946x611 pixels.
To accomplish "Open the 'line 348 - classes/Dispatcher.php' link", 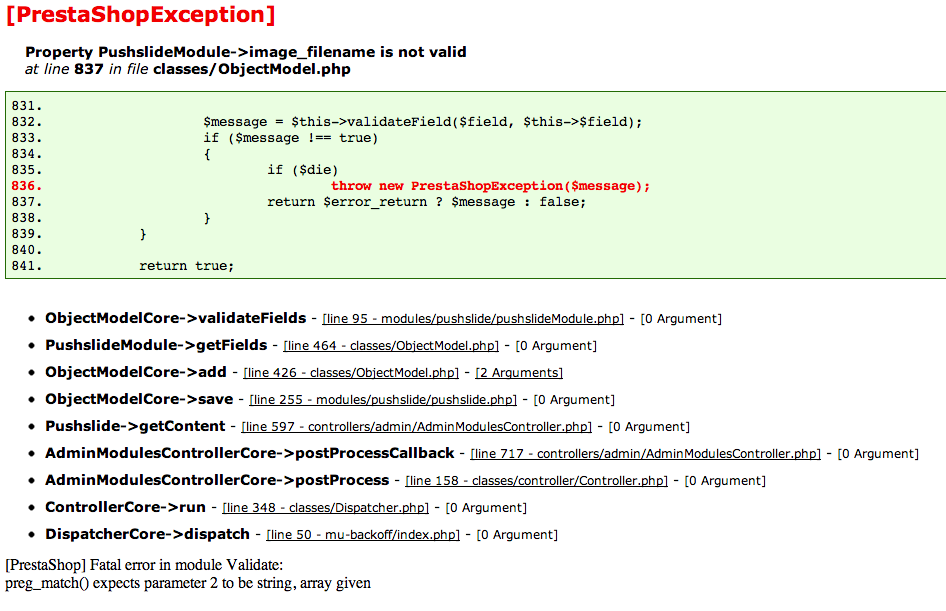I will 326,508.
